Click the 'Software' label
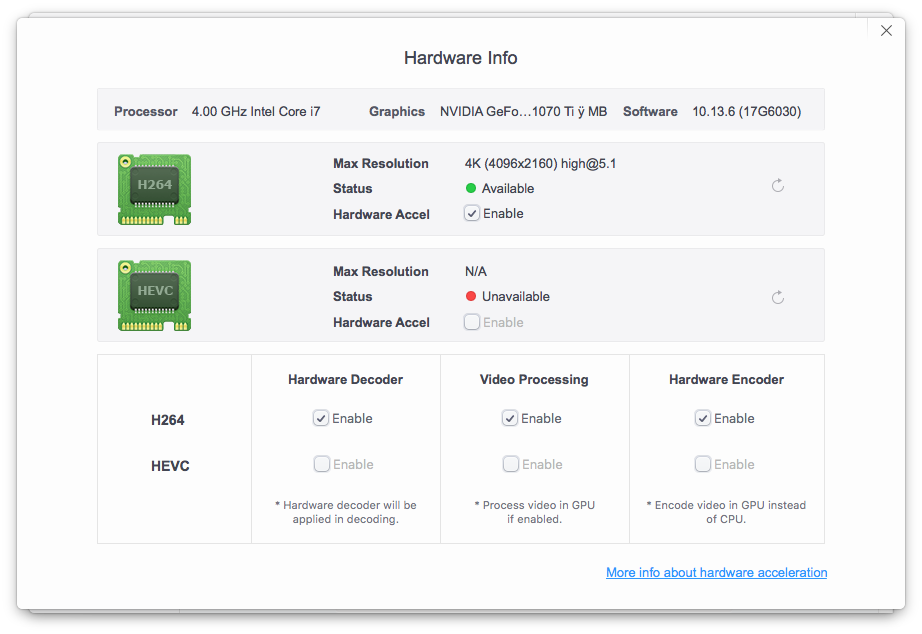Viewport: 922px width, 634px height. coord(650,111)
